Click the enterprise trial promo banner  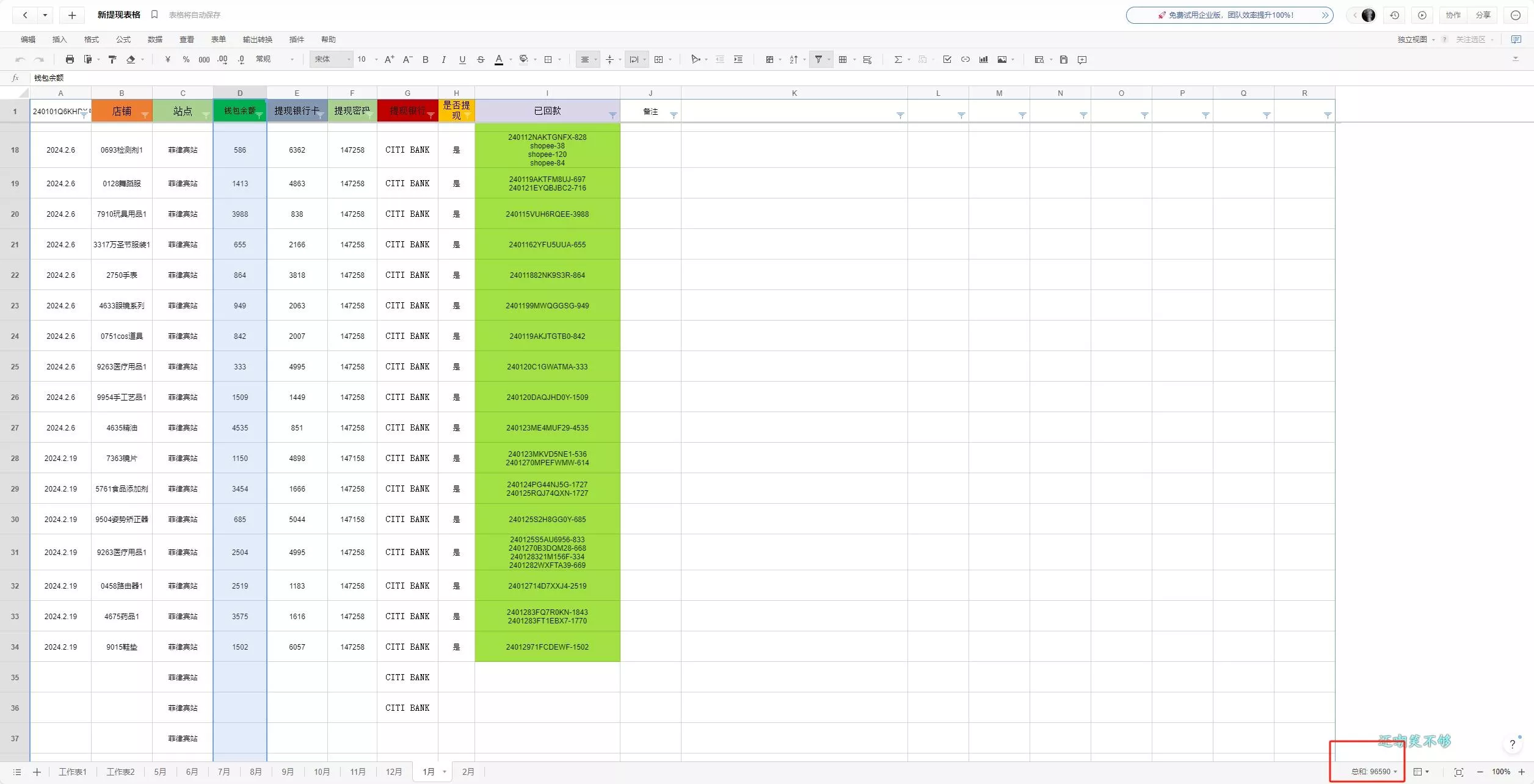[x=1229, y=15]
